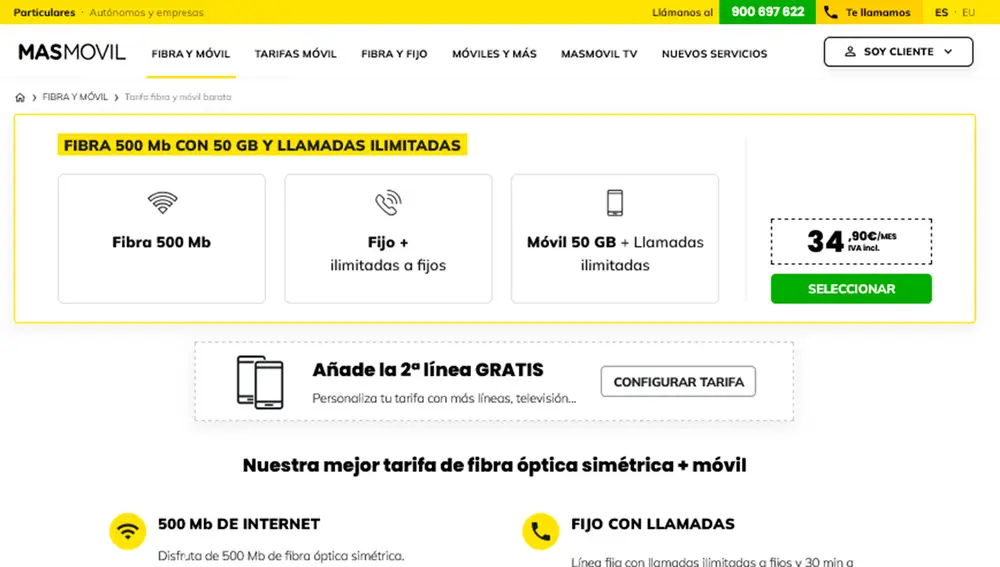Click the wifi icon above Fibra 500 Mb
Viewport: 1000px width, 567px height.
click(x=162, y=202)
